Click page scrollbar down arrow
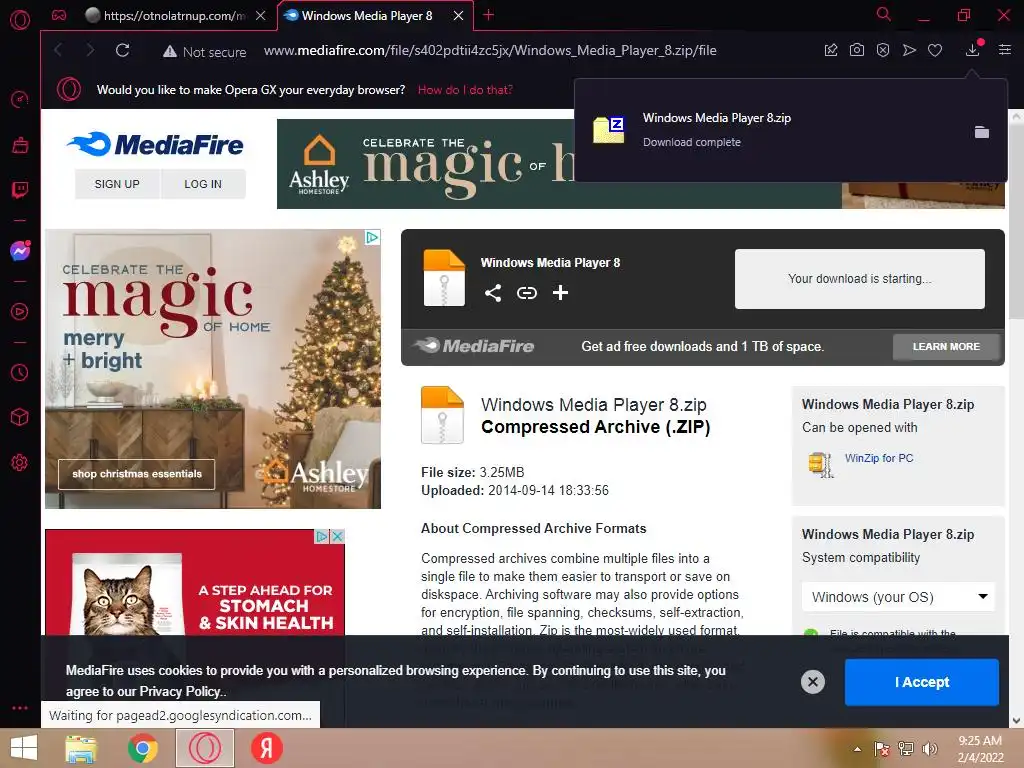Screen dimensions: 1024x768 pyautogui.click(x=1016, y=720)
